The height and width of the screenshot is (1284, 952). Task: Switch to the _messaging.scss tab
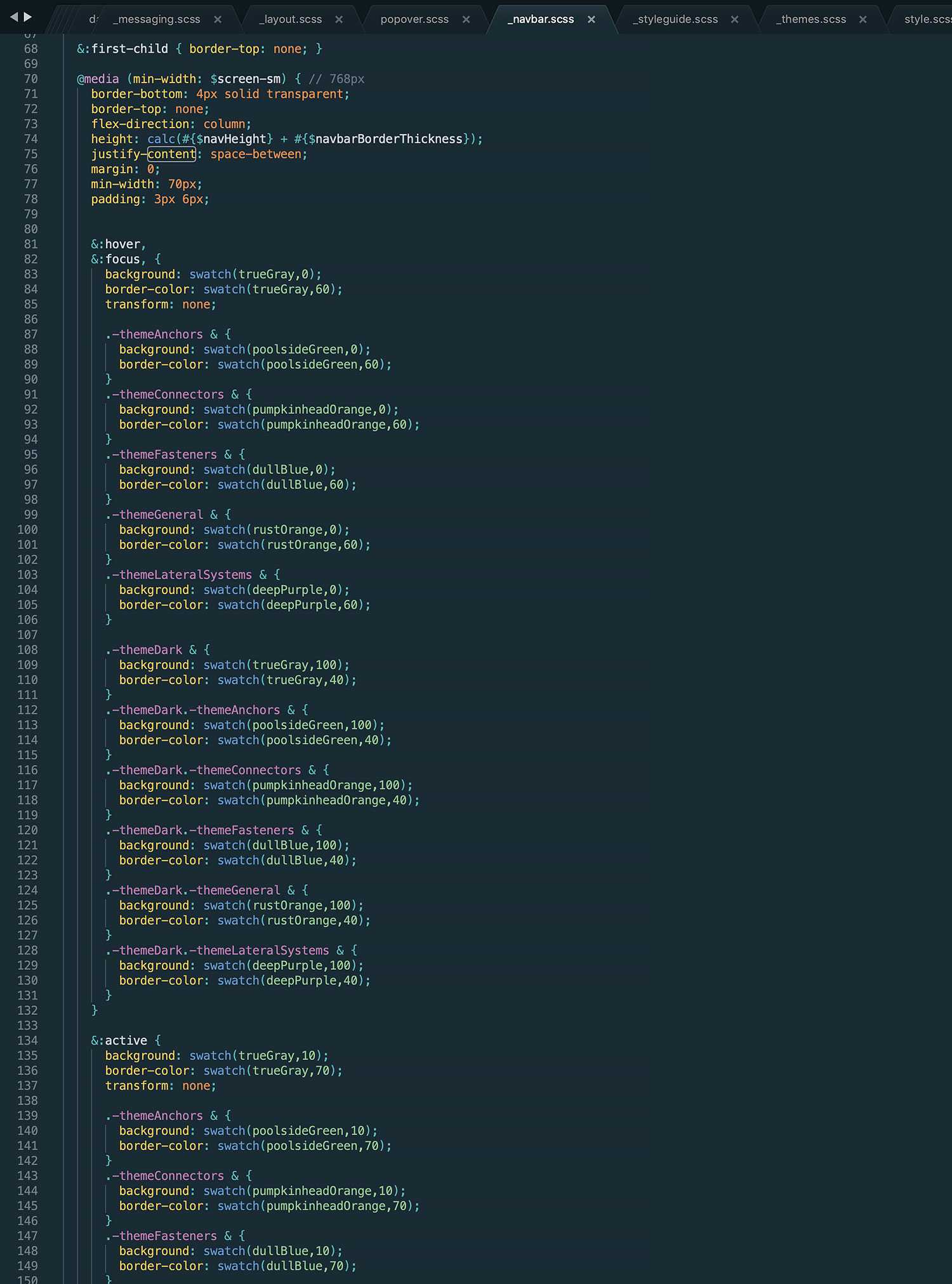(156, 20)
